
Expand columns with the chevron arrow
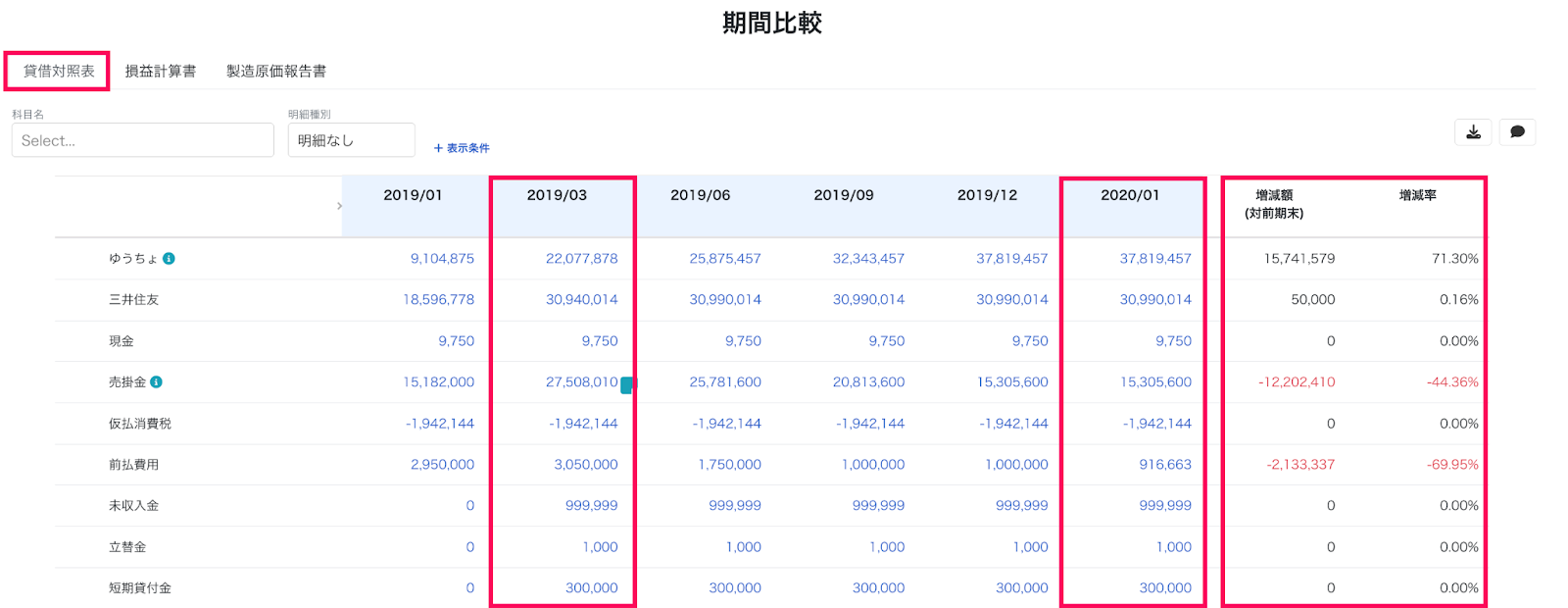click(x=339, y=206)
